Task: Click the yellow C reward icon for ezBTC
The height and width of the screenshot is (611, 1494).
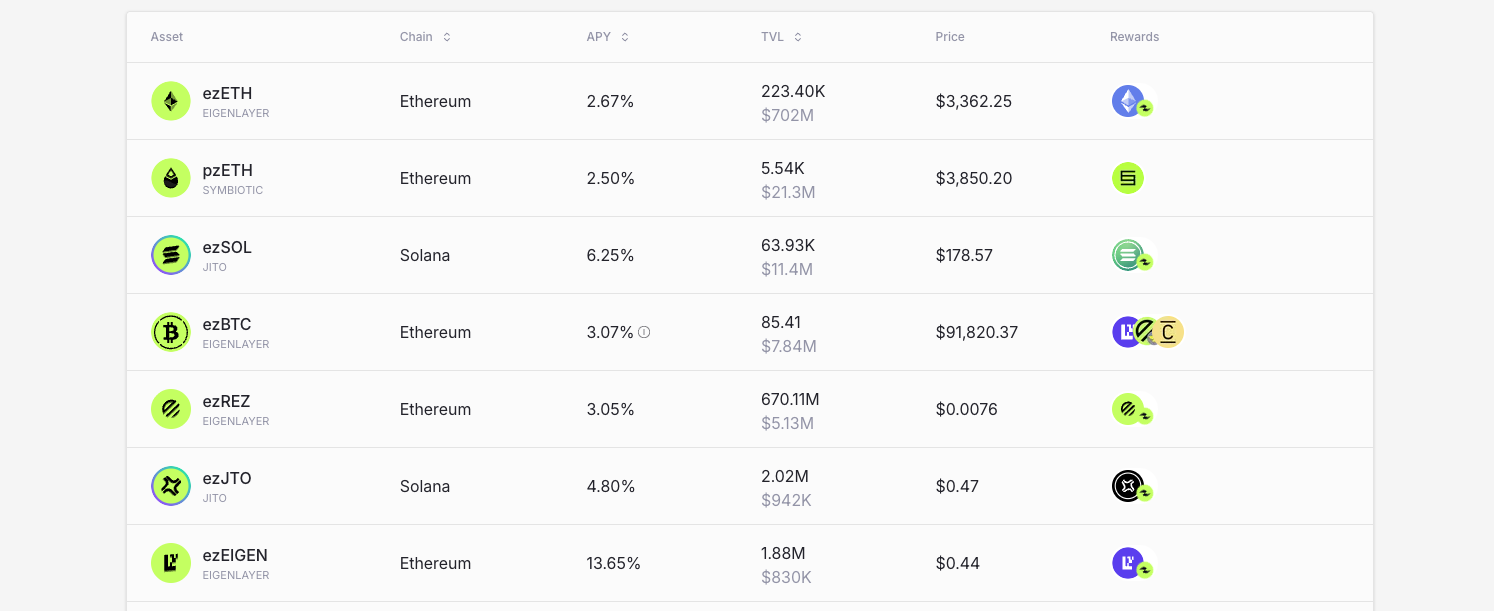Action: pyautogui.click(x=1169, y=332)
